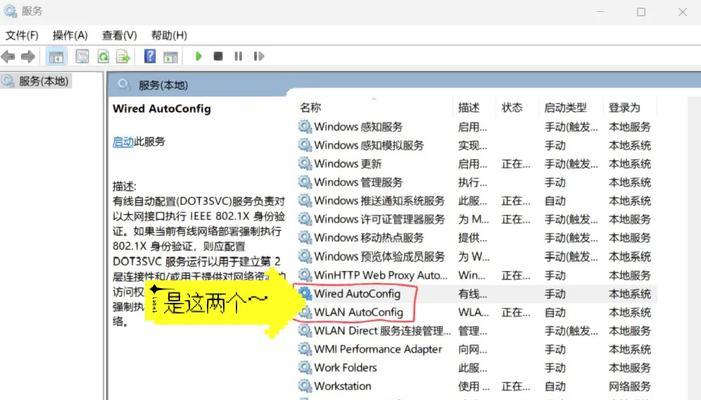Click the gear icon beside Windows 管理服务

click(x=305, y=182)
